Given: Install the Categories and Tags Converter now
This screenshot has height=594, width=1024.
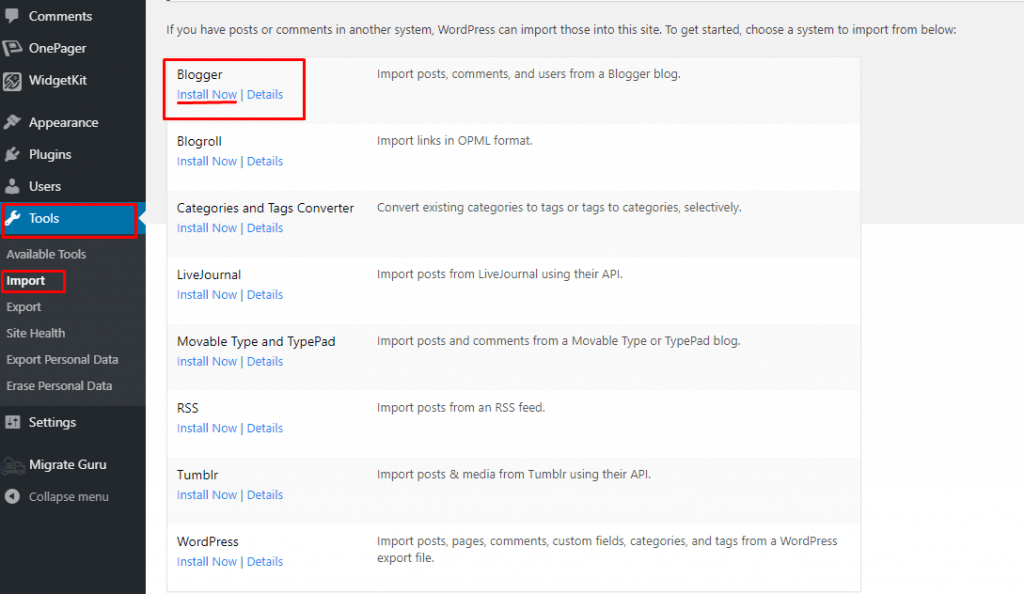Looking at the screenshot, I should 206,228.
